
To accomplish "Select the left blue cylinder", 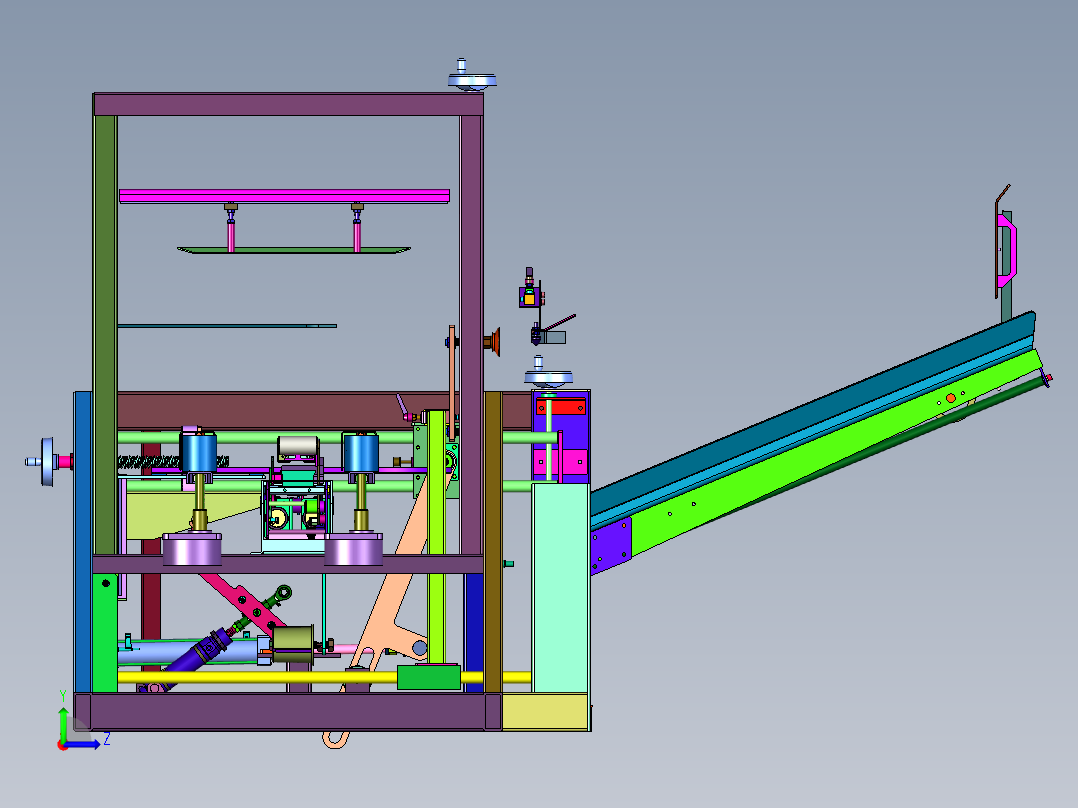I will [199, 452].
